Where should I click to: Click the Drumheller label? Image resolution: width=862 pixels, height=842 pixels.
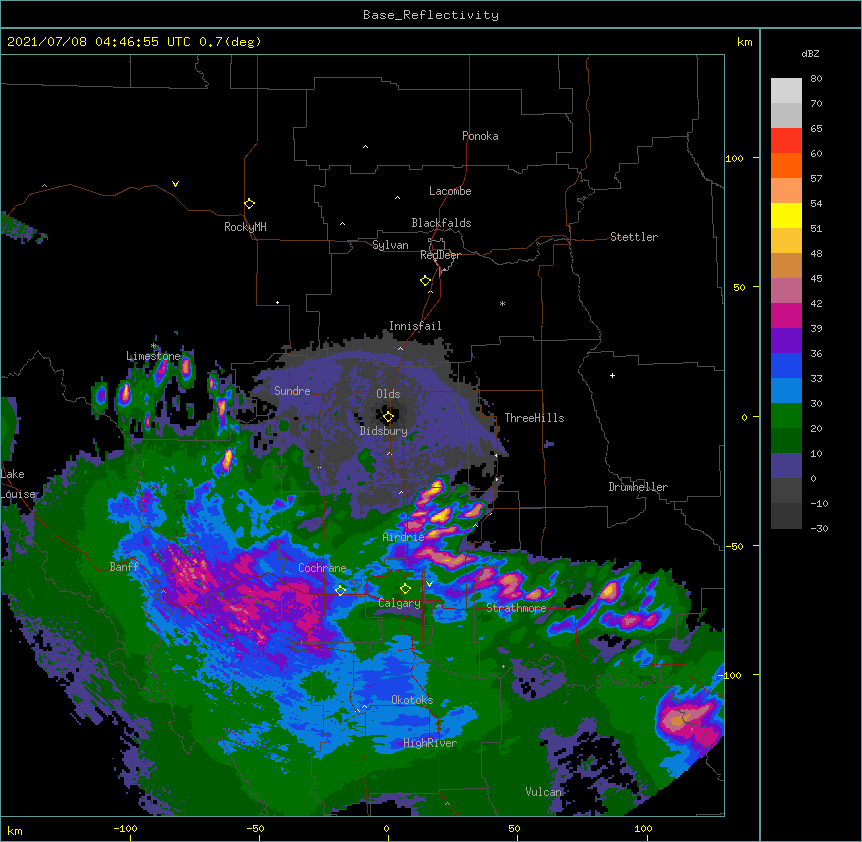click(x=638, y=487)
